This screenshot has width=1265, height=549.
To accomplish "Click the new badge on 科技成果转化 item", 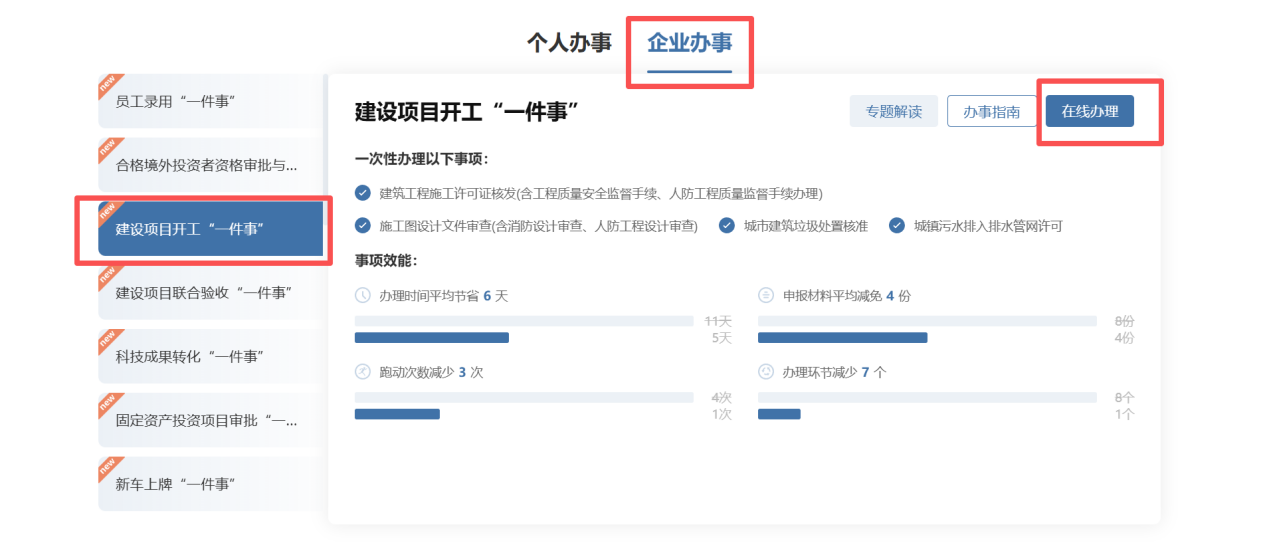I will click(108, 340).
